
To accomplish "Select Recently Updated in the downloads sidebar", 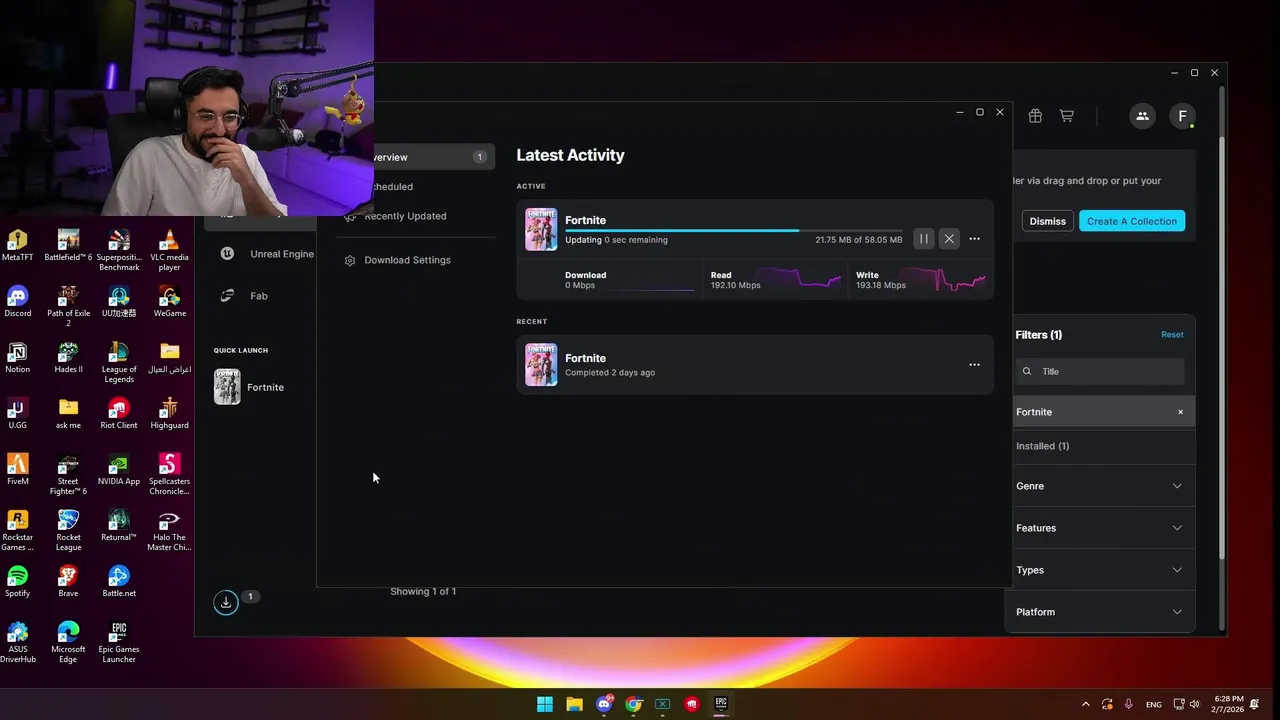I will pyautogui.click(x=405, y=216).
